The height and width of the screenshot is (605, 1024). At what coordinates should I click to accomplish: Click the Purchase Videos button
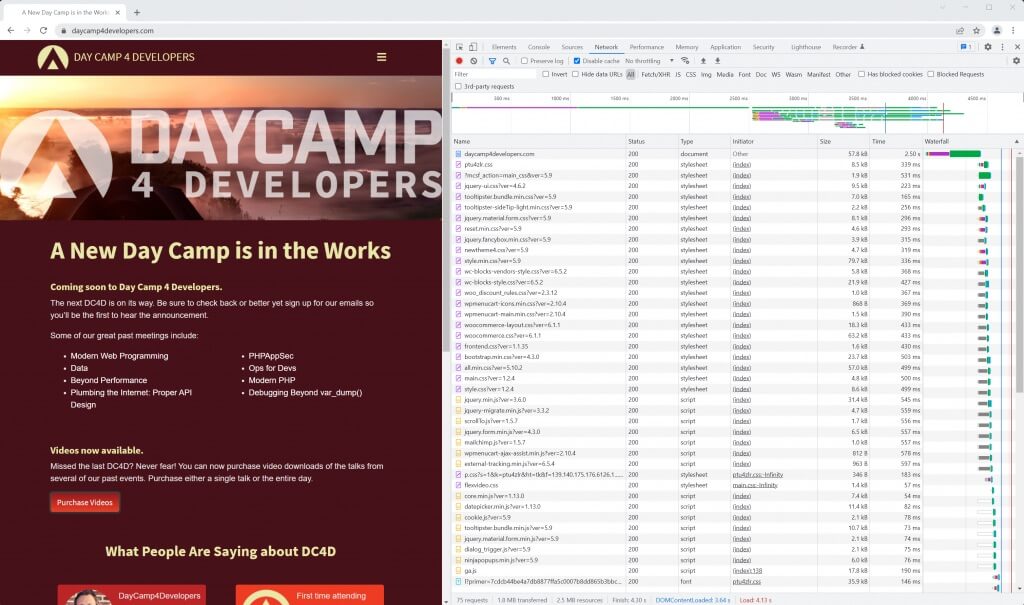[x=85, y=502]
